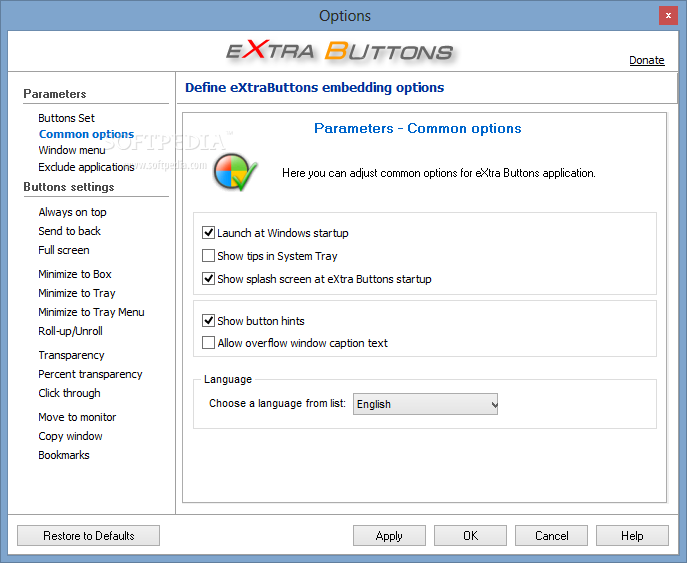The width and height of the screenshot is (687, 563).
Task: Enable Show tips in System Tray
Action: coord(208,255)
